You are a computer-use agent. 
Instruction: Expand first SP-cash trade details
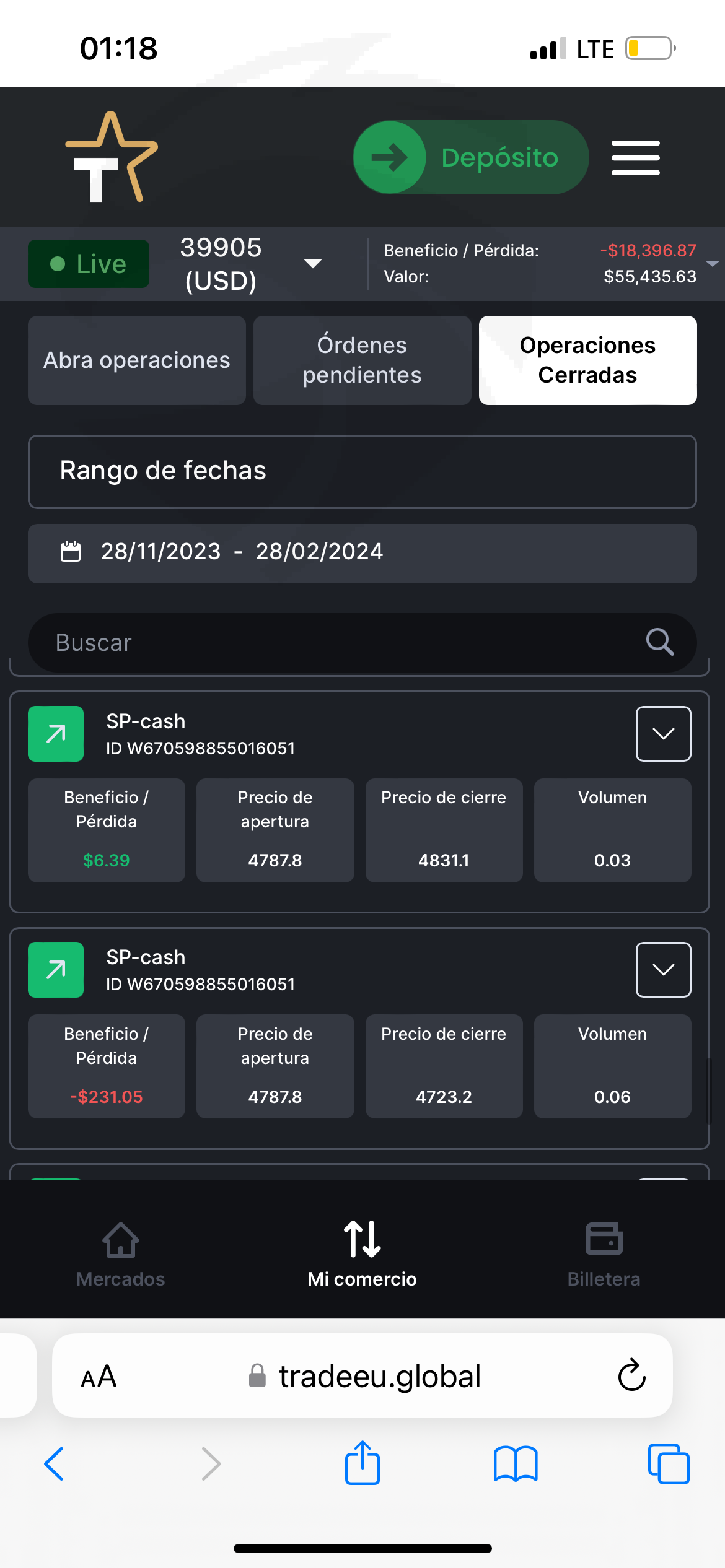(663, 734)
